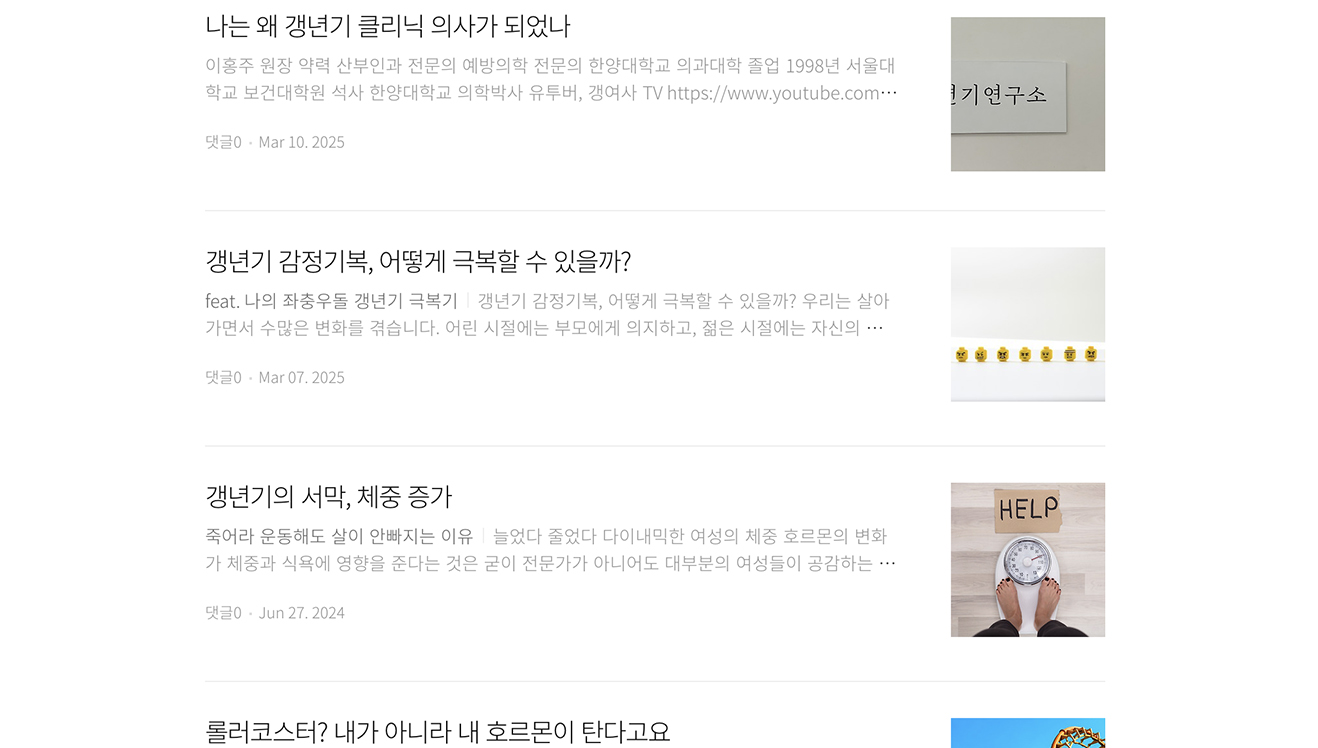
Task: Open post titled 갱년기의 서막, 체중 증가
Action: (328, 496)
